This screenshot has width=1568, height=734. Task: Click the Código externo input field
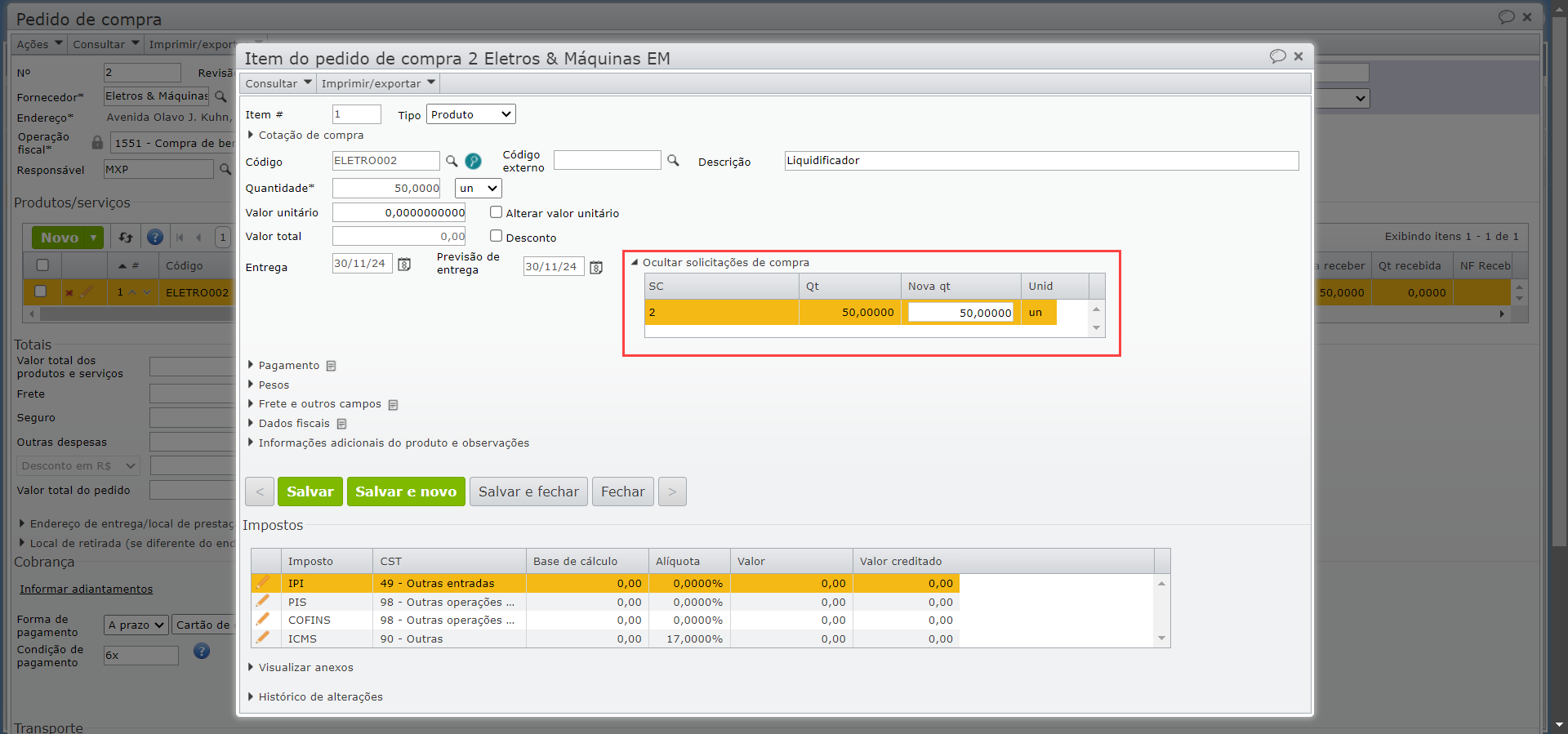[x=607, y=160]
